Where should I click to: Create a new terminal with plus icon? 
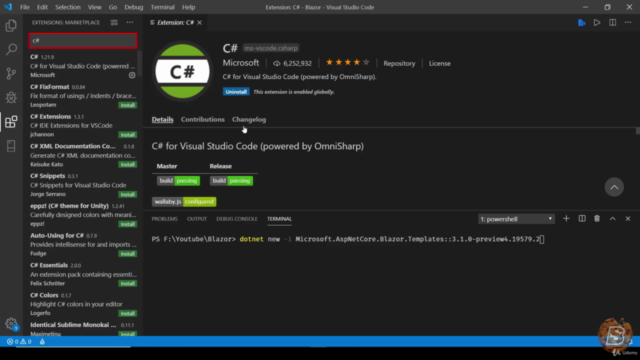coord(566,219)
